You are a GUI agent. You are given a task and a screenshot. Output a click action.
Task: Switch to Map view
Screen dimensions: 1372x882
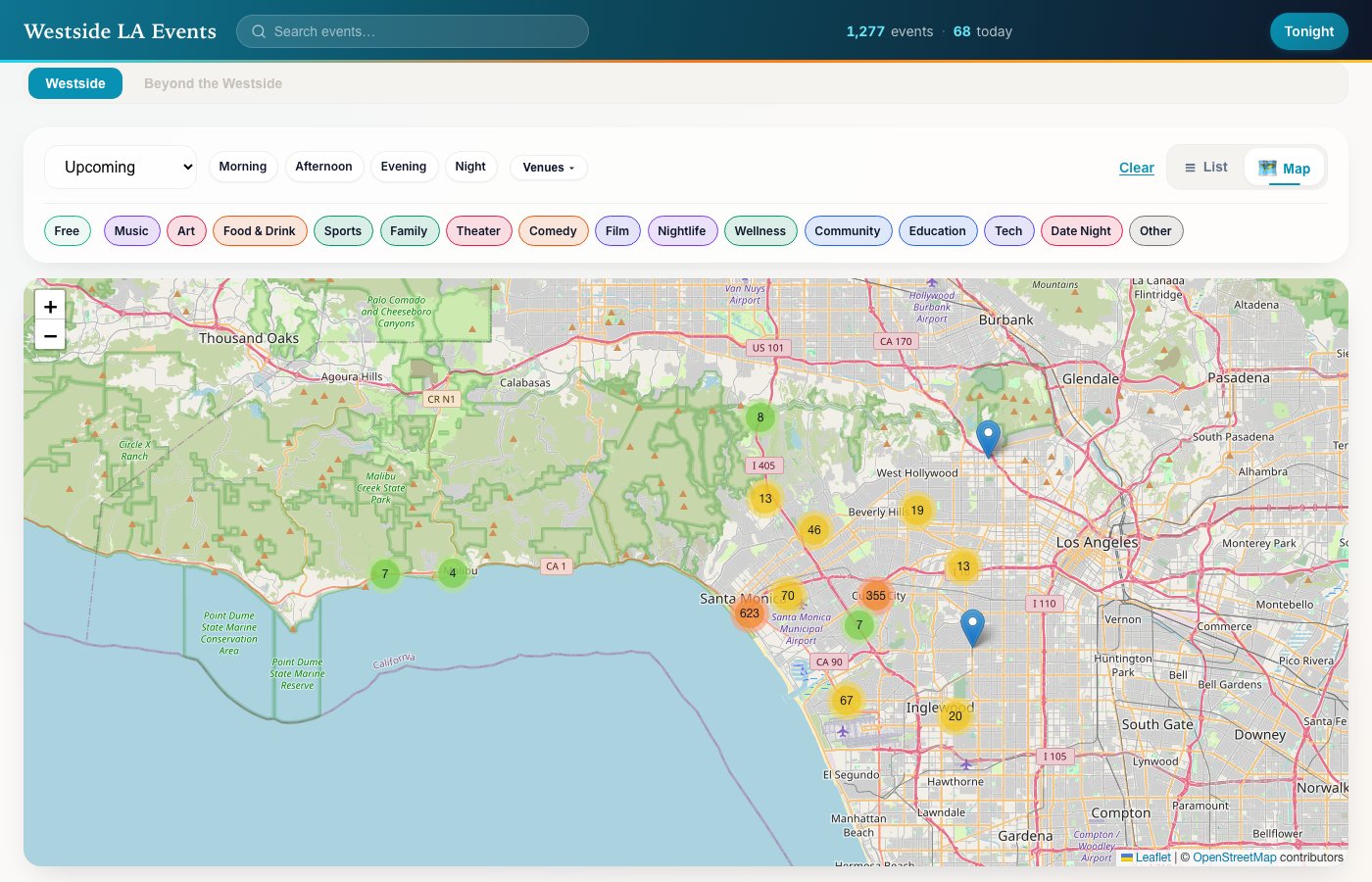(x=1284, y=168)
